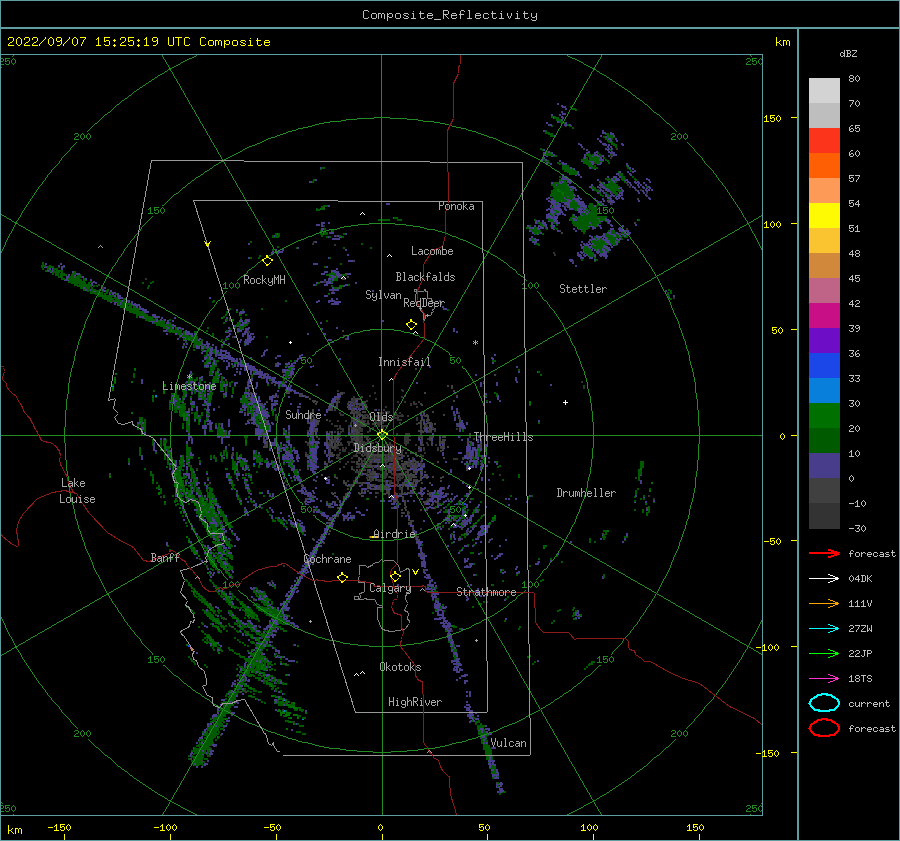This screenshot has height=841, width=900.
Task: Click the 04DK legend label
Action: pyautogui.click(x=860, y=578)
